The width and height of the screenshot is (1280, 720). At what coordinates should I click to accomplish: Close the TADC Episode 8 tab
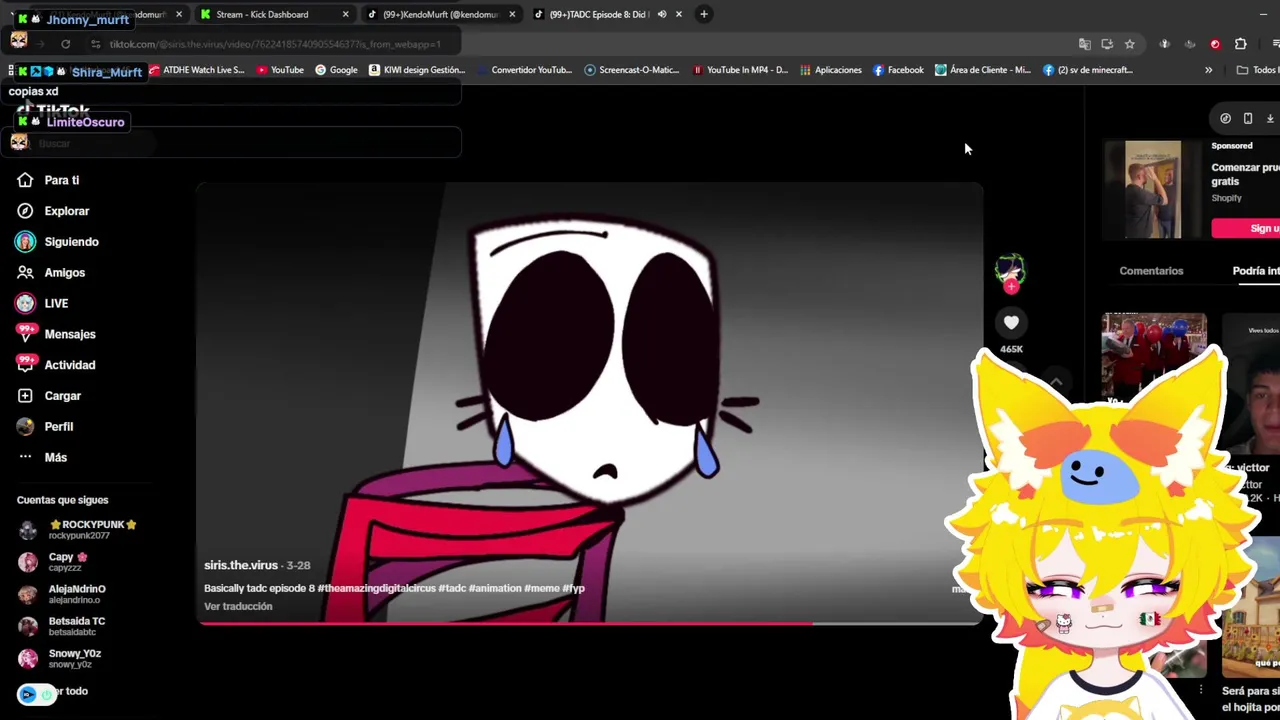[x=678, y=14]
